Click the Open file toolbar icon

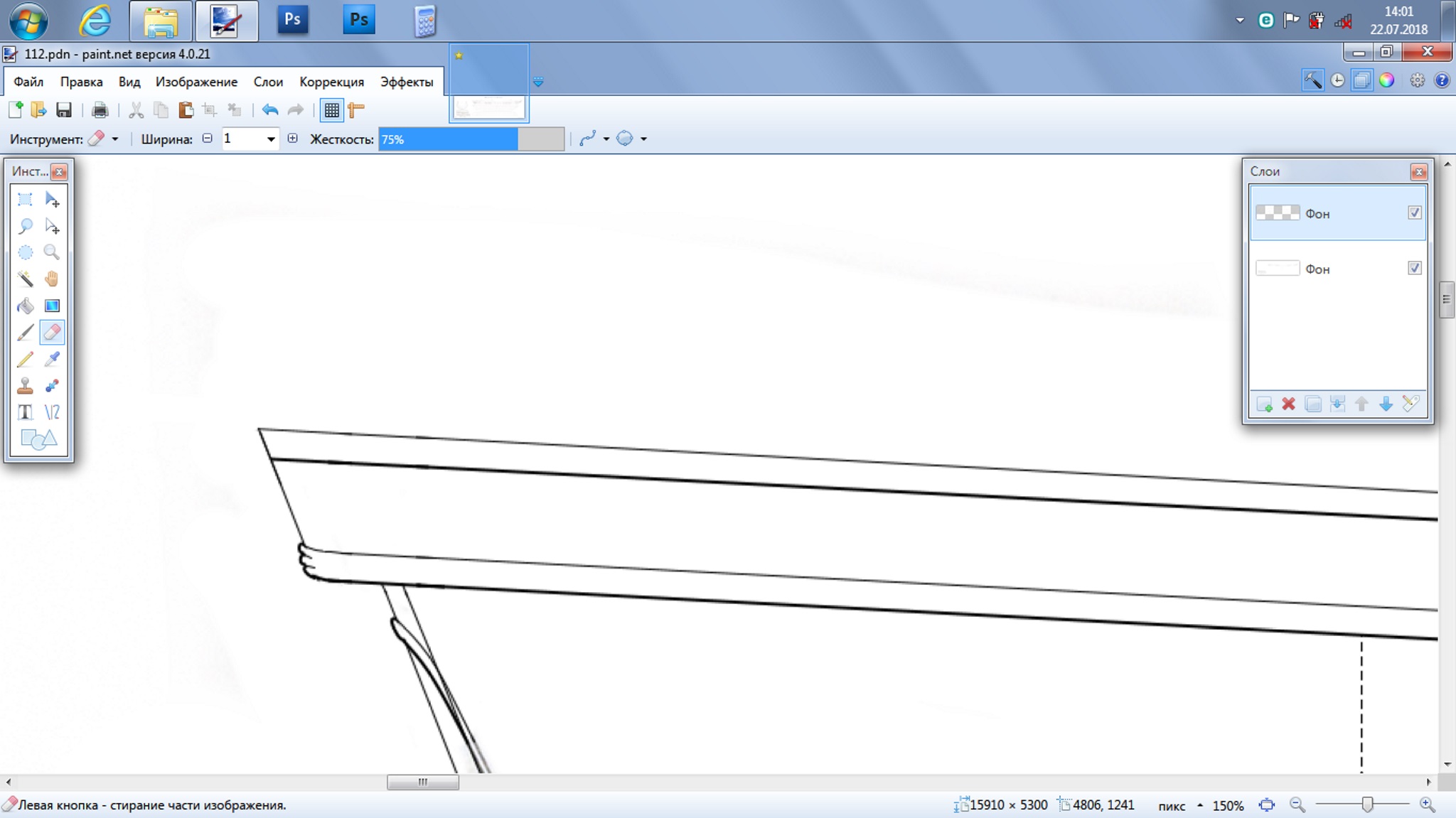pos(39,109)
